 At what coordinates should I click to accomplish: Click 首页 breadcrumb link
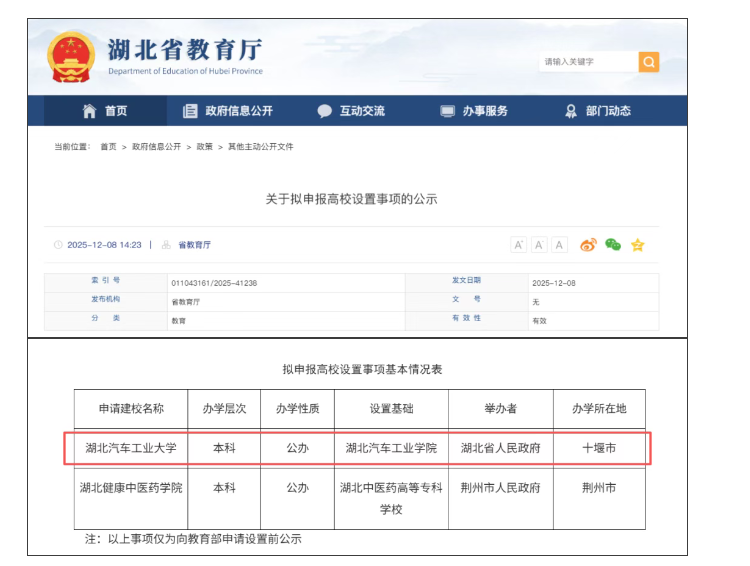(108, 147)
